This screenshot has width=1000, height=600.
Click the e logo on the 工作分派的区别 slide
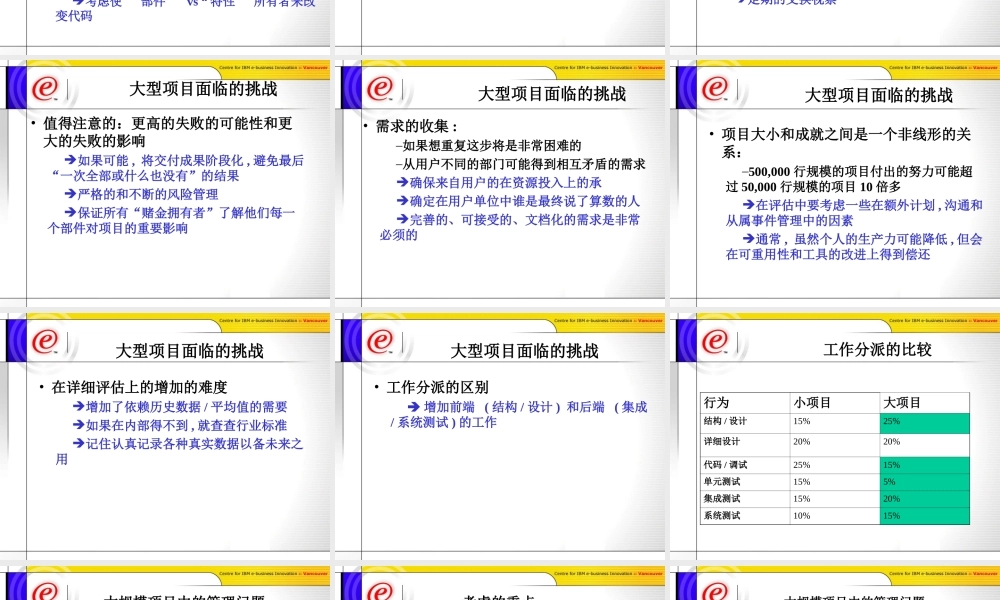pyautogui.click(x=380, y=341)
